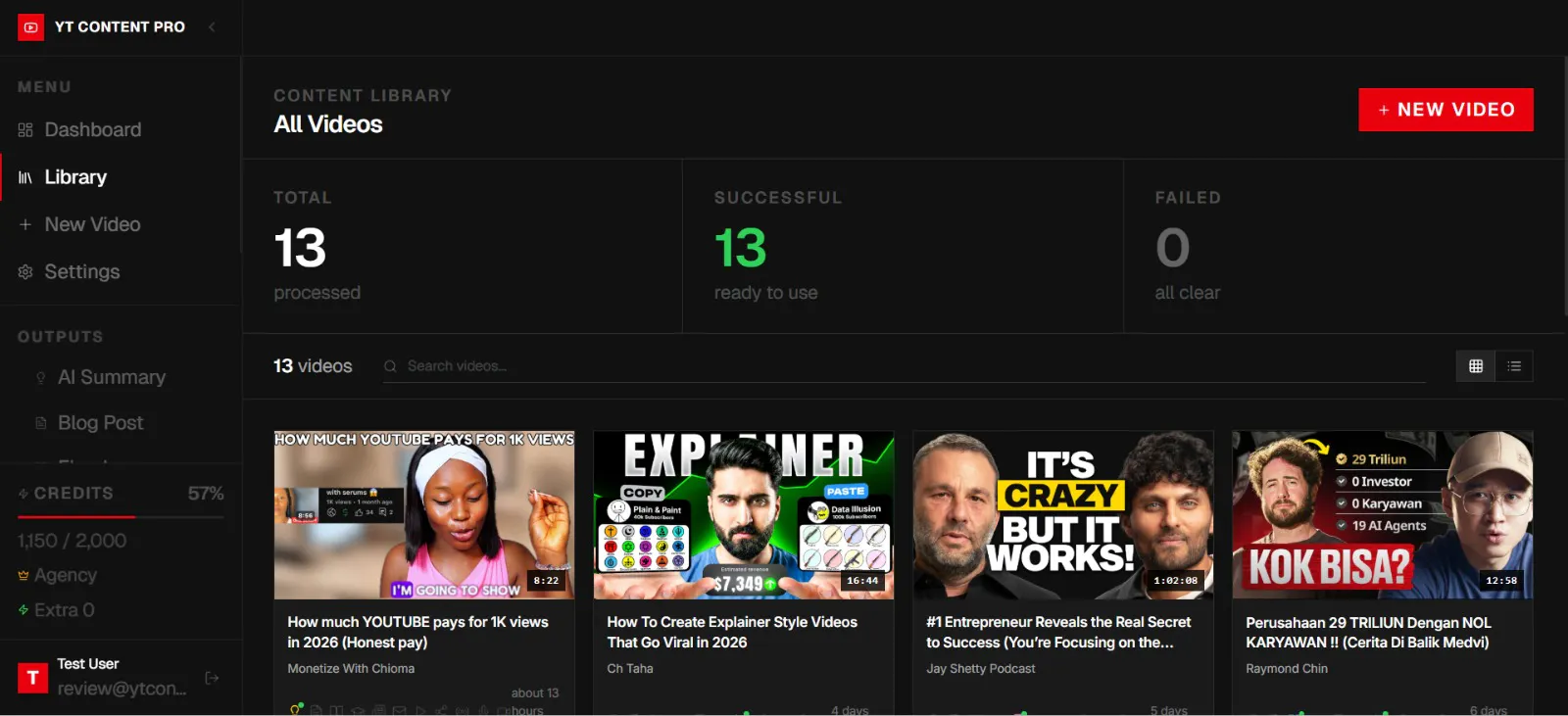Log out using the sign-out icon
This screenshot has width=1568, height=716.
(212, 678)
